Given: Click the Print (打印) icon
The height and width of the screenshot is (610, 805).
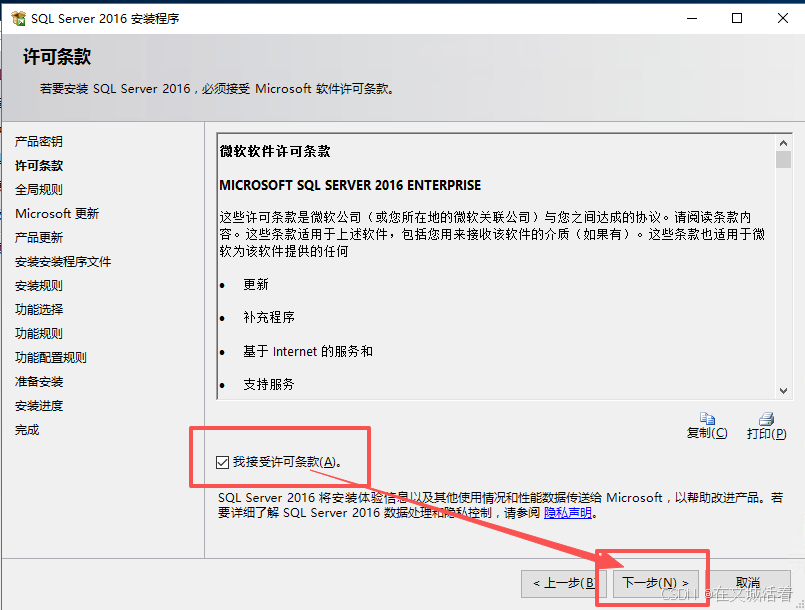Looking at the screenshot, I should pyautogui.click(x=766, y=418).
